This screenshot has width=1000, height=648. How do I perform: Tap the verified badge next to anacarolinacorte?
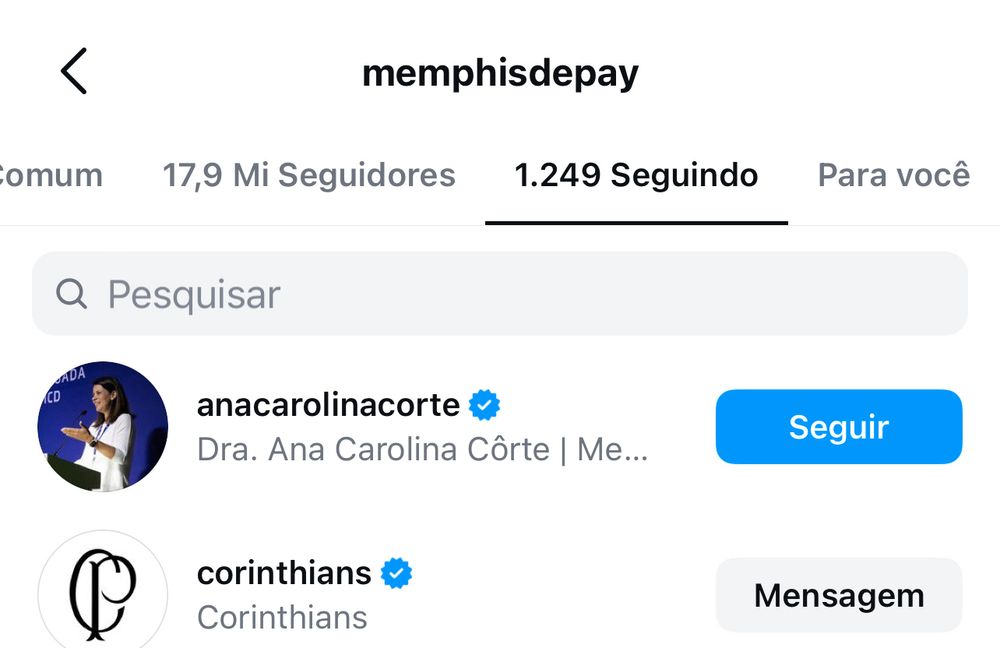coord(485,405)
